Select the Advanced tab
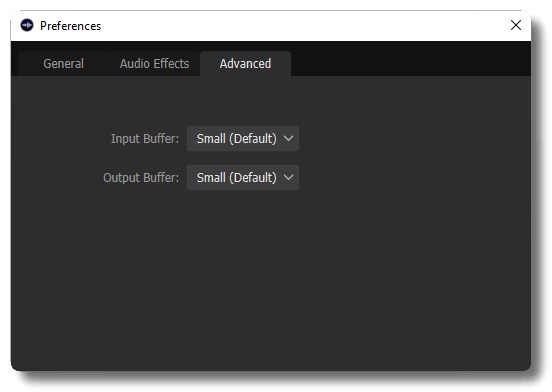 click(245, 64)
